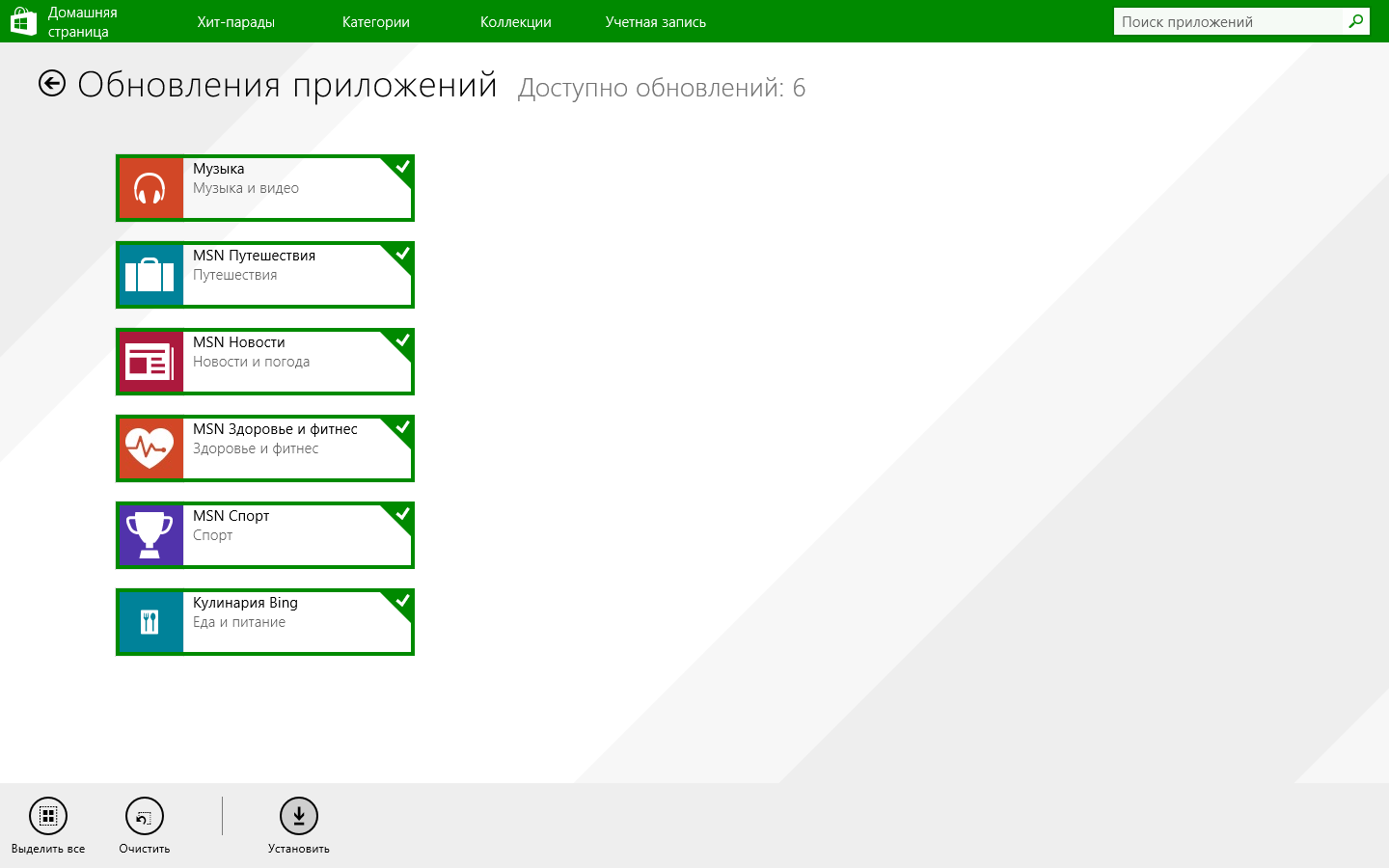This screenshot has height=868, width=1389.
Task: Click the newspaper icon of MSN Новости
Action: (150, 362)
